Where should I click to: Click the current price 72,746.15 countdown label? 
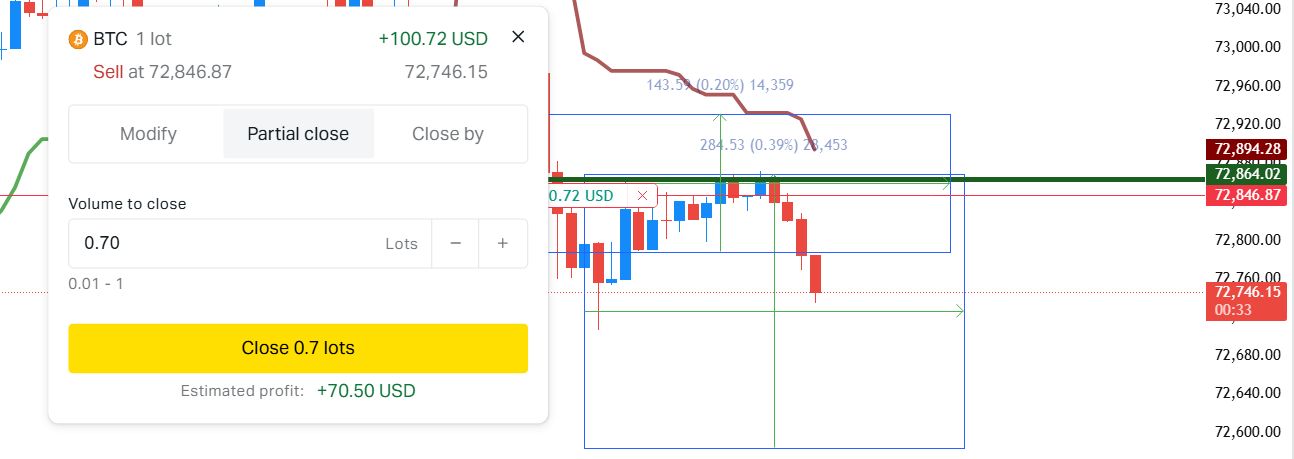(1245, 301)
